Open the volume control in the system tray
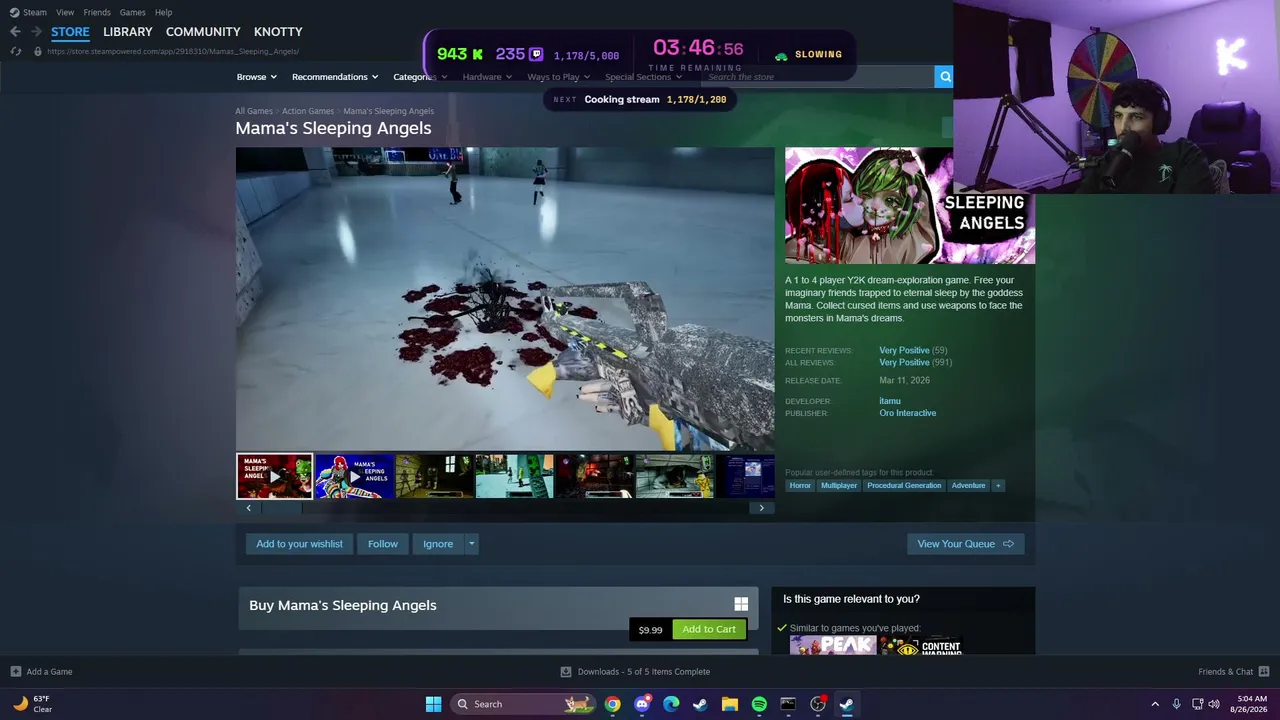 (x=1214, y=704)
